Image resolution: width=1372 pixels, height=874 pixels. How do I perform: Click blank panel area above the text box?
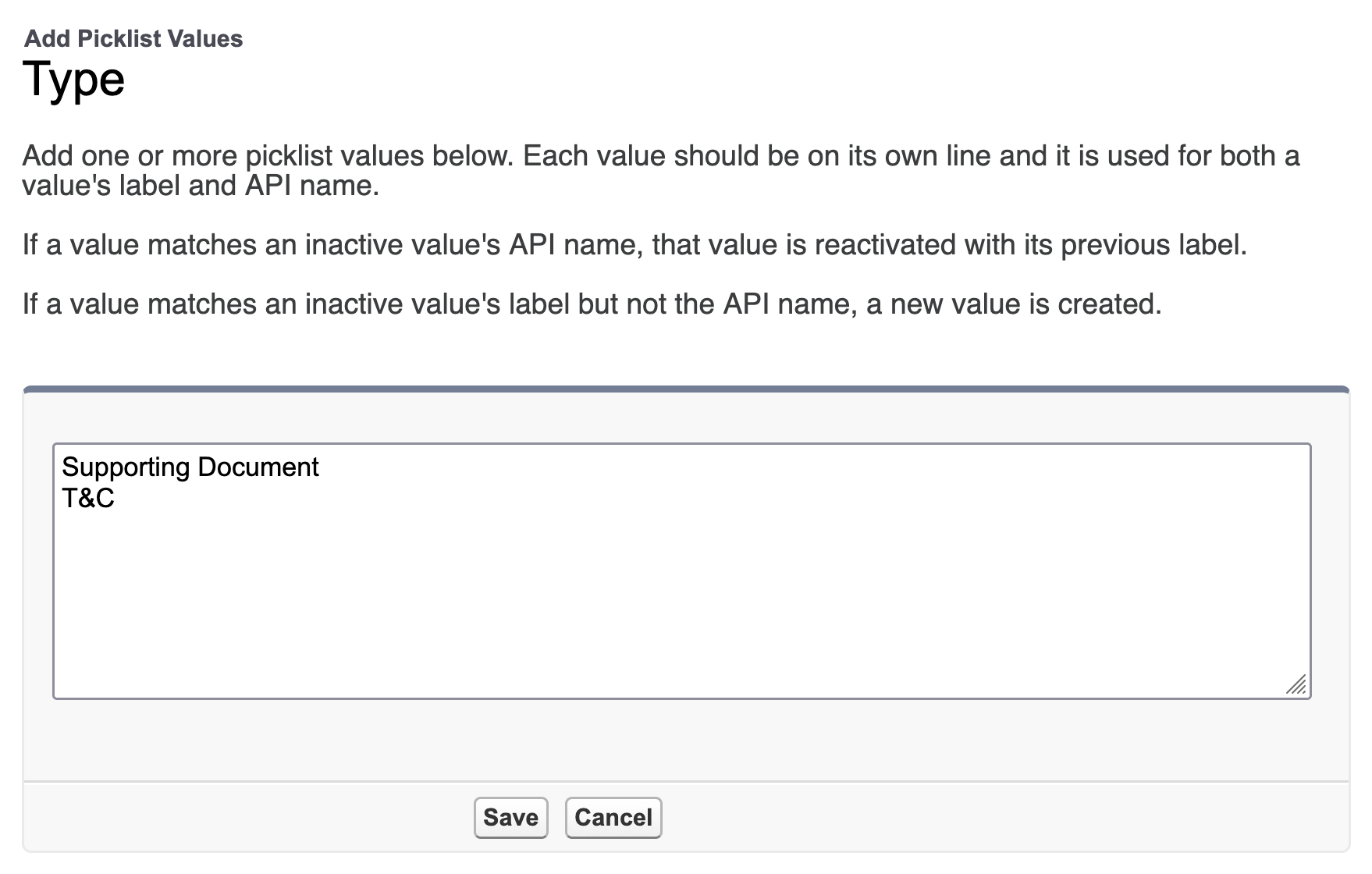click(686, 417)
